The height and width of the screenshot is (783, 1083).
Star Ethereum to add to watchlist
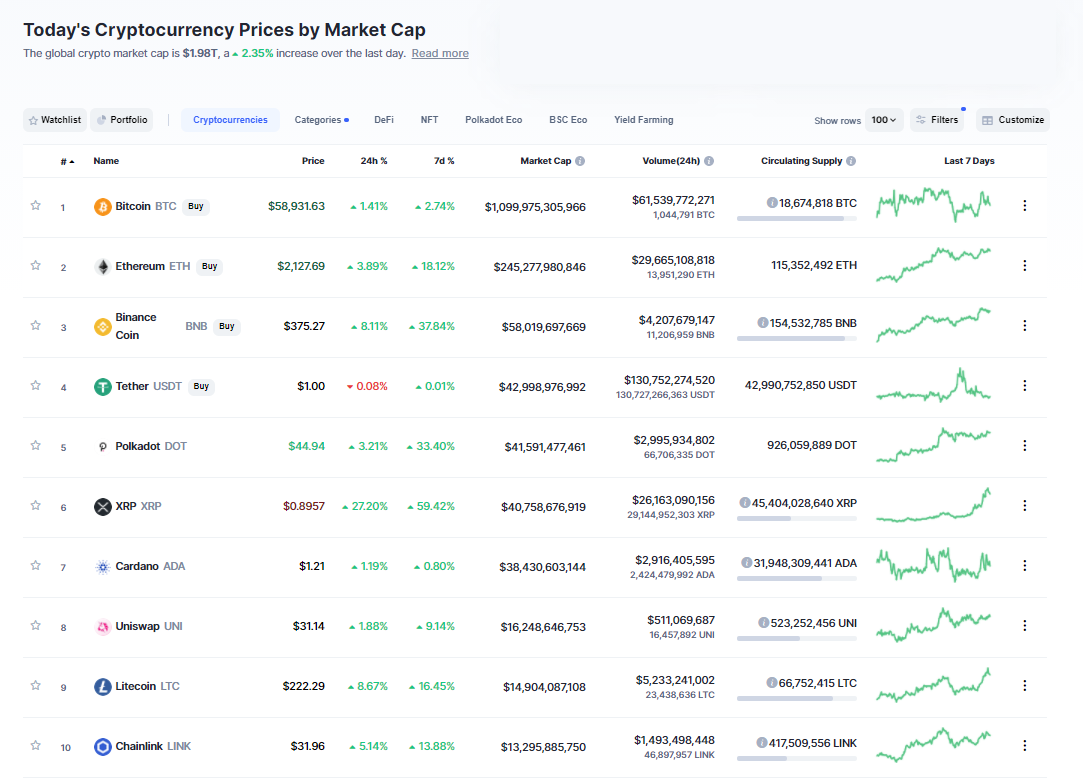pos(35,265)
